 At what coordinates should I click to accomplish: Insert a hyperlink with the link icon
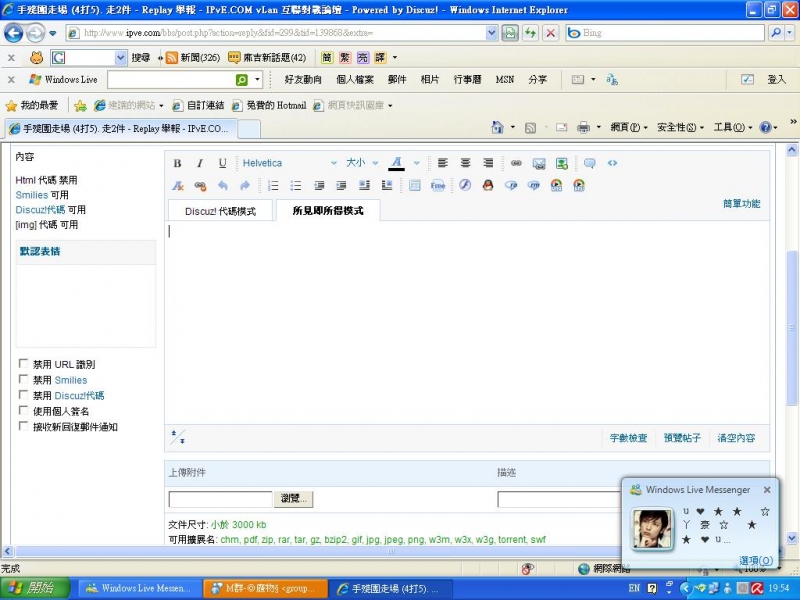[516, 163]
